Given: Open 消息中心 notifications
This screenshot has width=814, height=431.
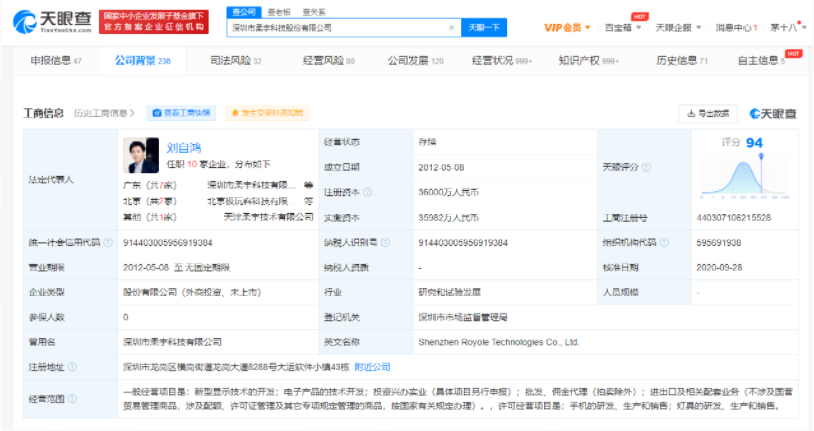Looking at the screenshot, I should [x=736, y=28].
